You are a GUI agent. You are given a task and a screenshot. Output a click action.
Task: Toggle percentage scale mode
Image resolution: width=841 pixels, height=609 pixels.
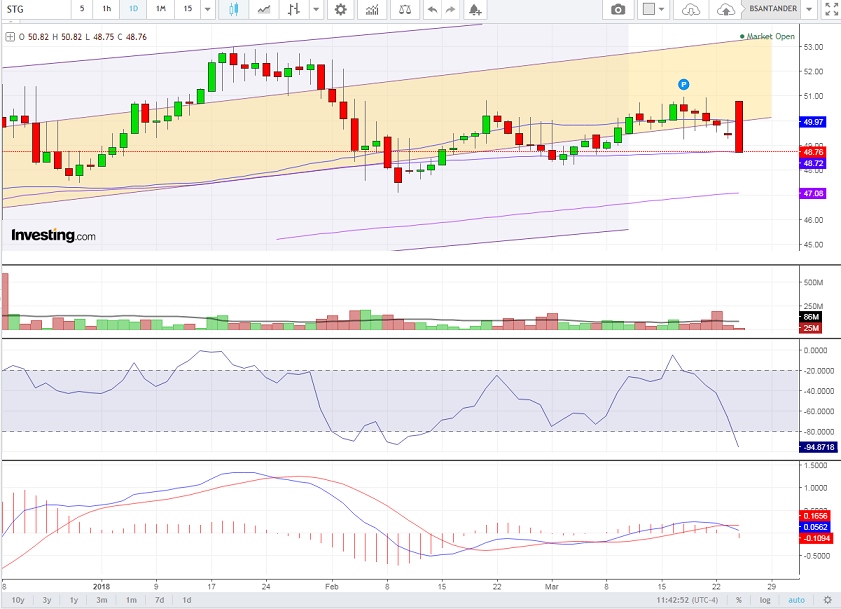pos(739,600)
